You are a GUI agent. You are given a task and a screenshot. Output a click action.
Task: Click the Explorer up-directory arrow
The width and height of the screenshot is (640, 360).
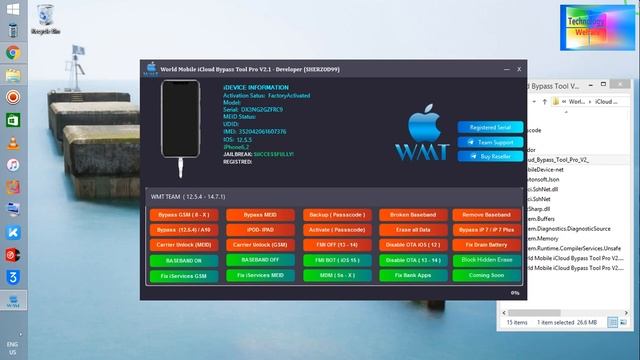[544, 102]
